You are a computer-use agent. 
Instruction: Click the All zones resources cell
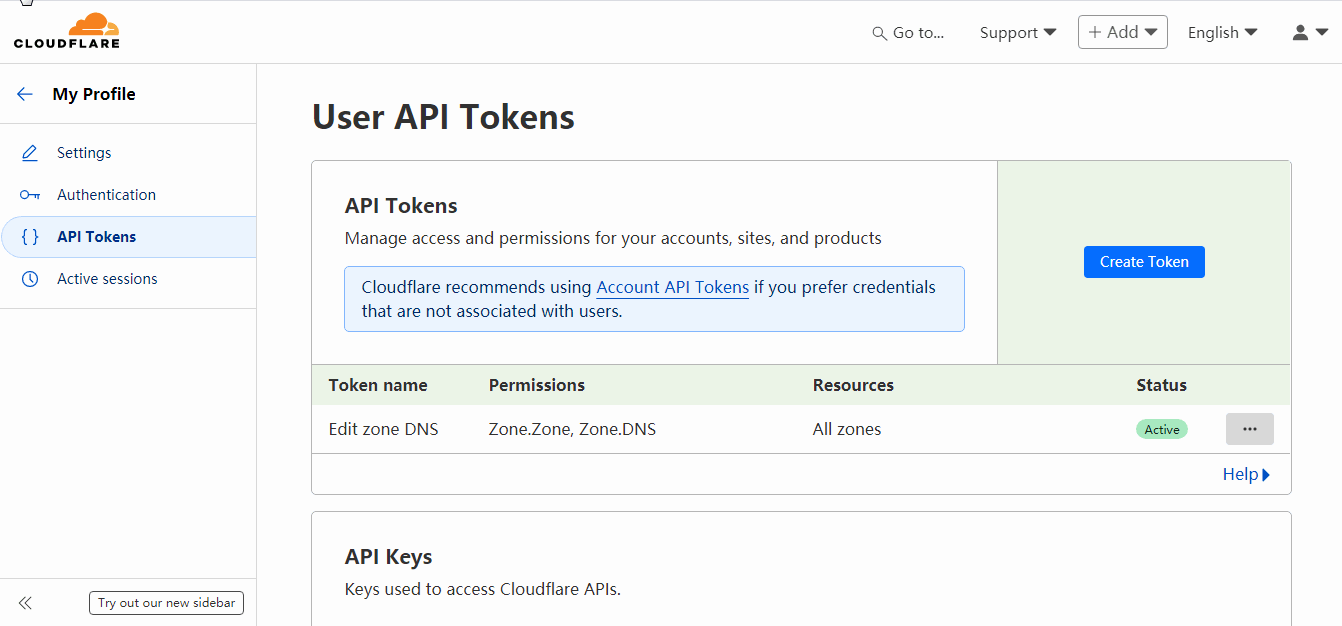pos(847,429)
